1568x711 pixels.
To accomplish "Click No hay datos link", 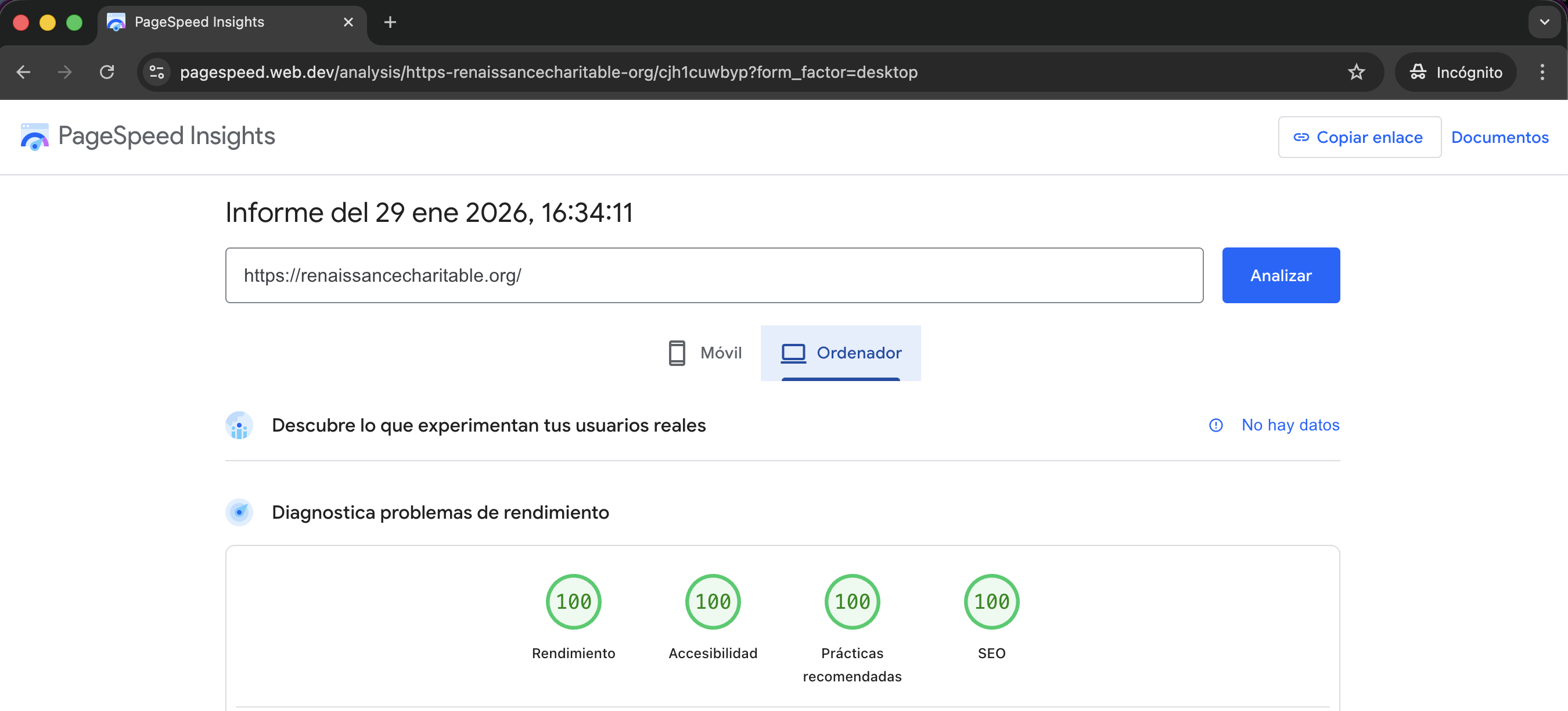I will coord(1290,425).
